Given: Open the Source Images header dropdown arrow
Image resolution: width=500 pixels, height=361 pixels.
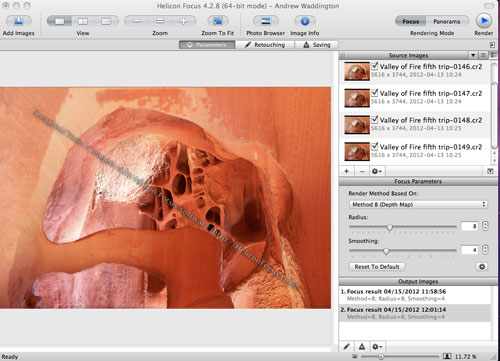Looking at the screenshot, I should (x=473, y=55).
